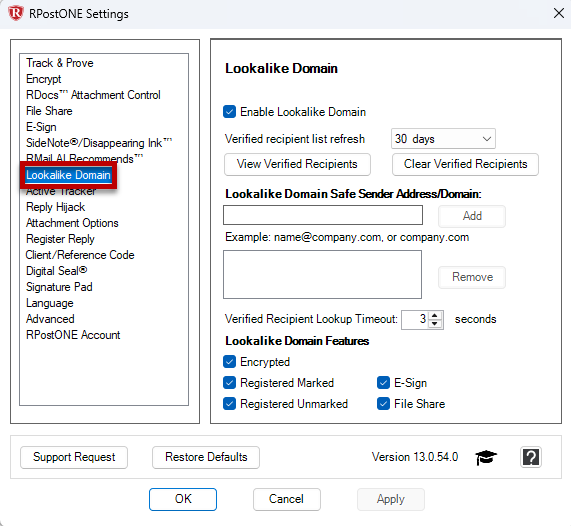Toggle Enable Lookalike Domain checkbox
This screenshot has height=526, width=571.
229,112
